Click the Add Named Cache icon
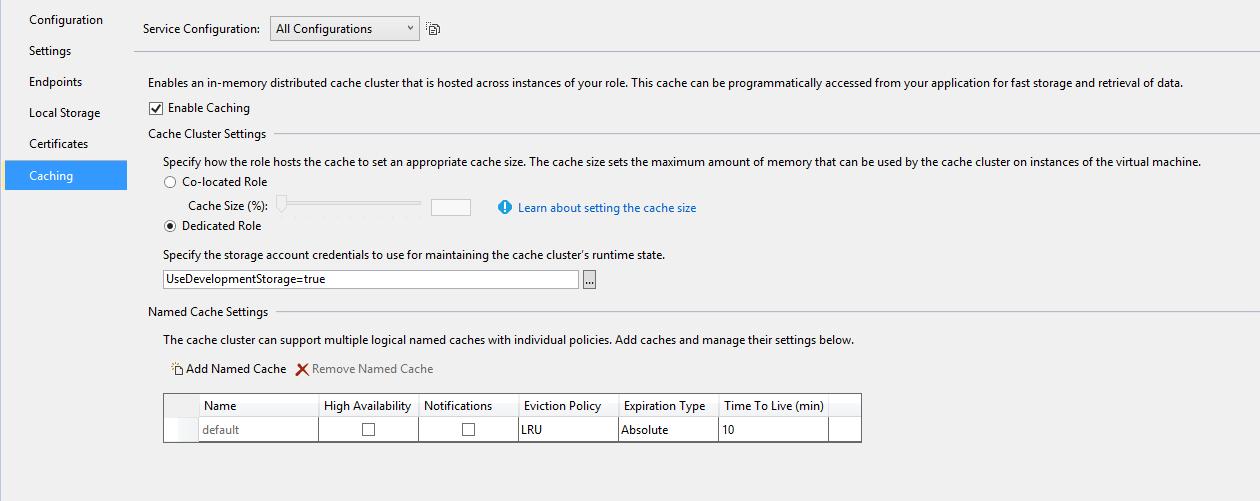Image resolution: width=1260 pixels, height=501 pixels. click(177, 369)
